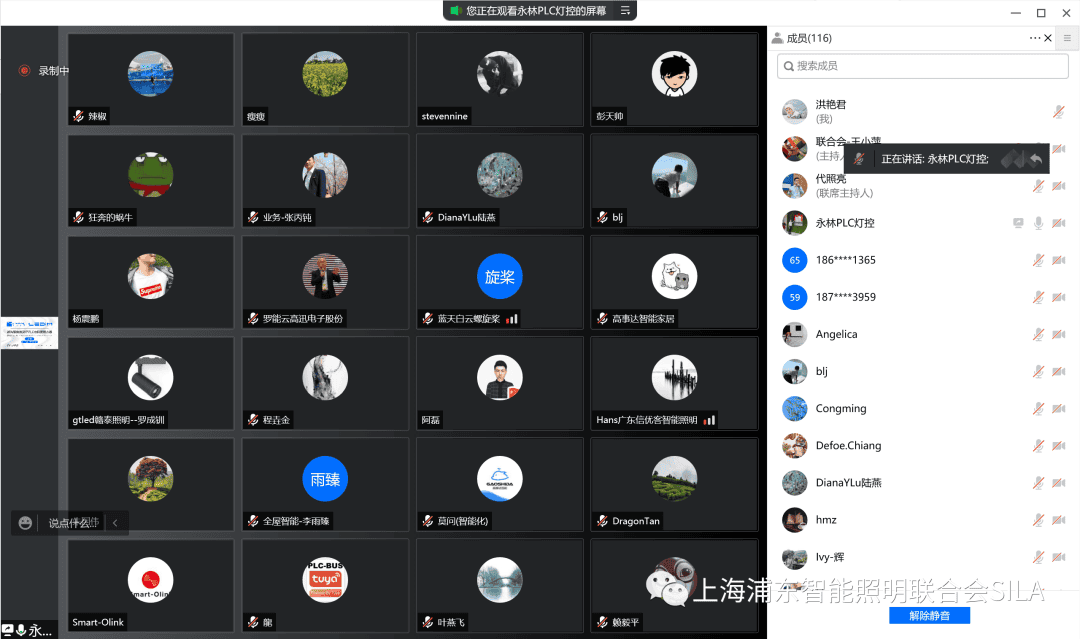The image size is (1080, 639).
Task: Expand the screen-sharing banner menu at top
Action: (625, 10)
